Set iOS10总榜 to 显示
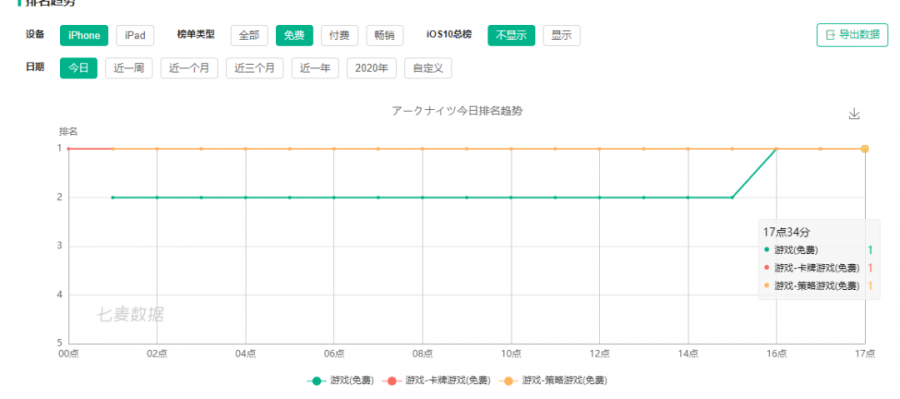Viewport: 900px width, 399px height. tap(561, 36)
